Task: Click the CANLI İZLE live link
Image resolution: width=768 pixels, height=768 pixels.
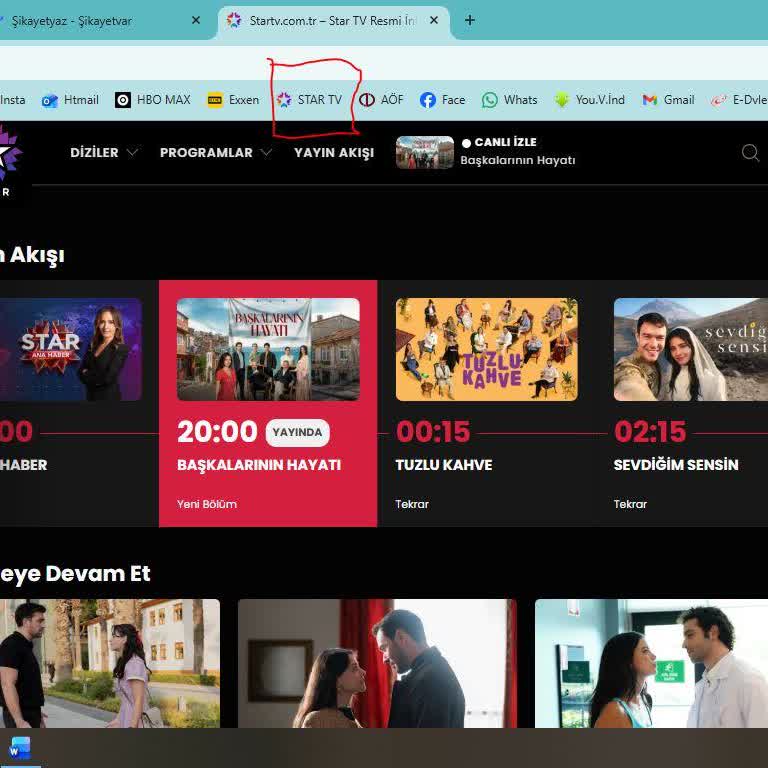Action: (x=499, y=142)
